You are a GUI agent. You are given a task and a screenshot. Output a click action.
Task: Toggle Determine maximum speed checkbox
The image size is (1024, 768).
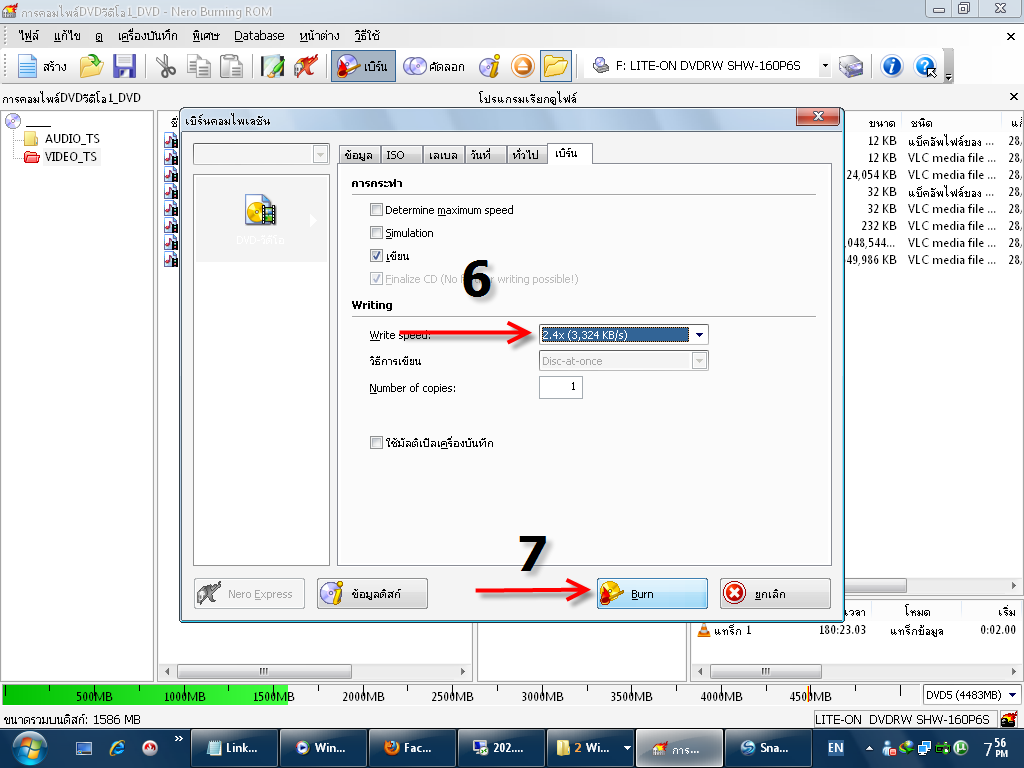[x=376, y=210]
